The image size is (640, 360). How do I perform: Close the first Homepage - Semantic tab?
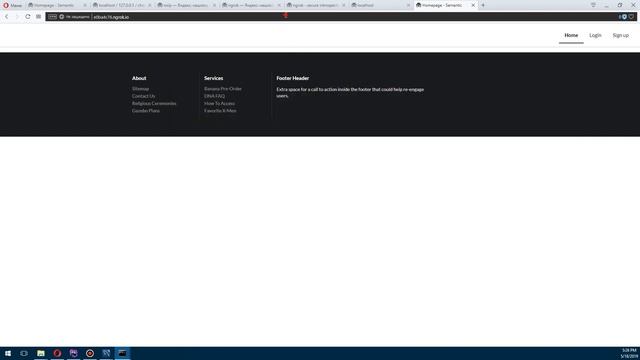click(x=85, y=5)
